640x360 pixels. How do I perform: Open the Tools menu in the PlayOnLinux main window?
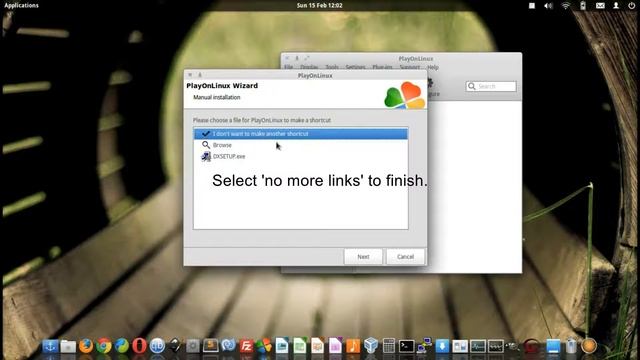point(332,67)
